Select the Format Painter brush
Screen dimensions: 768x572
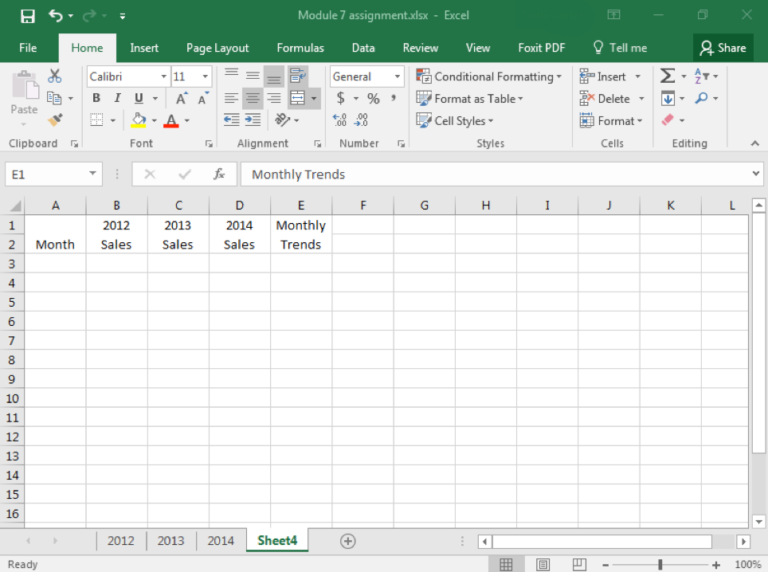(x=55, y=119)
